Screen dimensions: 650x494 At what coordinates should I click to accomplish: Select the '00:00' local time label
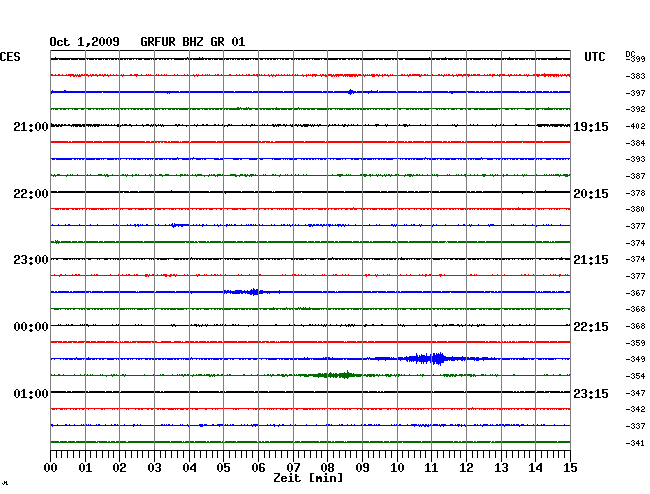[31, 327]
